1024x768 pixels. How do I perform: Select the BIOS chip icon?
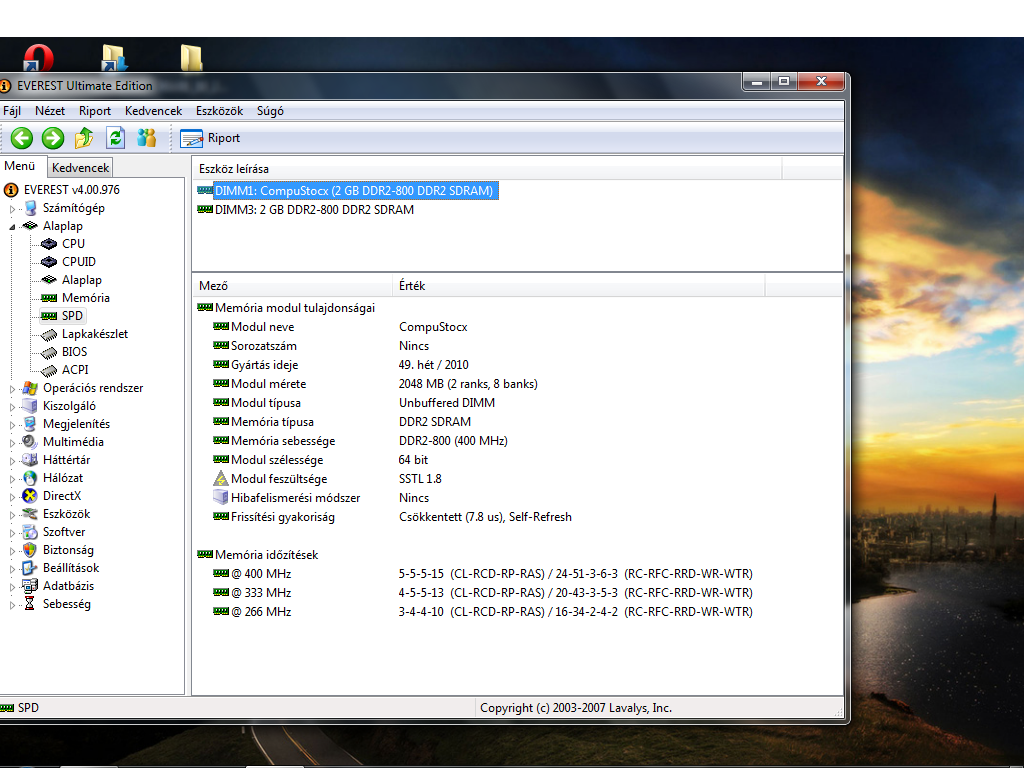click(49, 353)
